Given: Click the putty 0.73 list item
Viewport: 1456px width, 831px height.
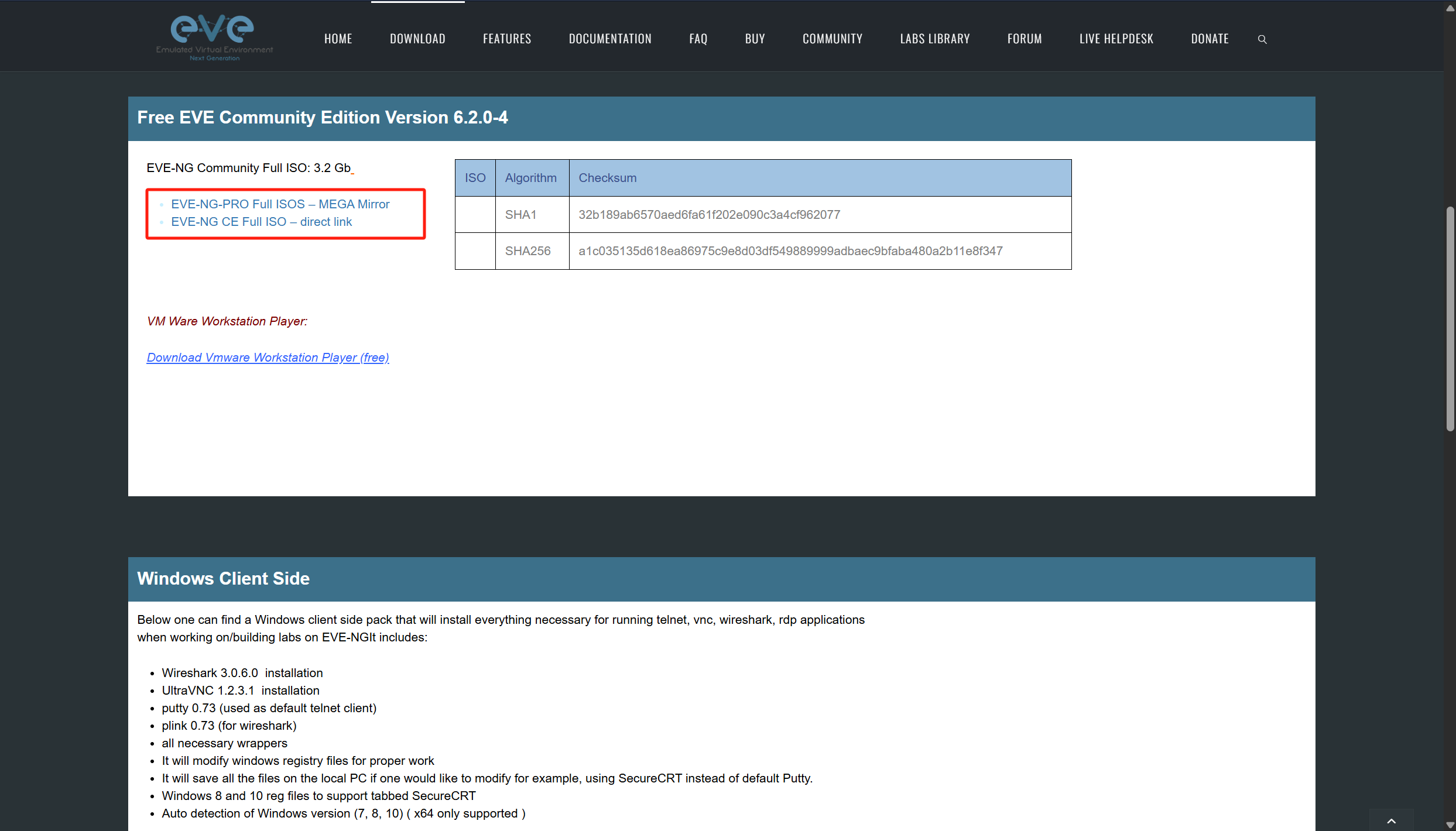Looking at the screenshot, I should pyautogui.click(x=269, y=708).
